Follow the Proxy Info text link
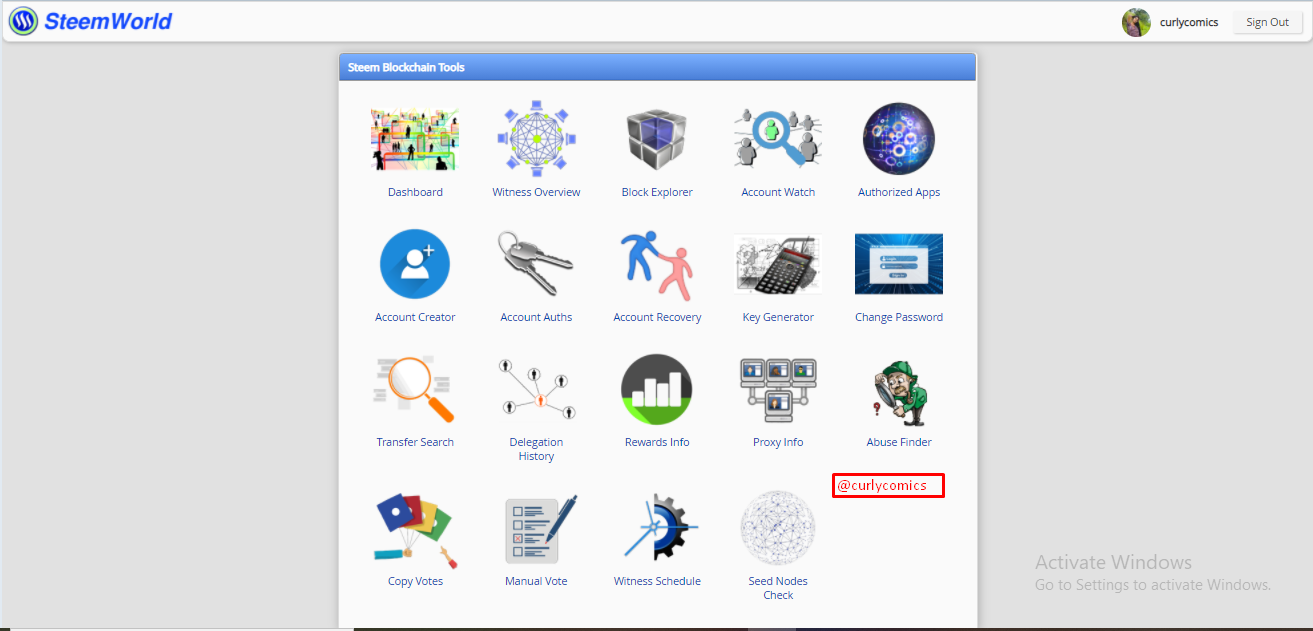Image resolution: width=1313 pixels, height=631 pixels. coord(778,442)
